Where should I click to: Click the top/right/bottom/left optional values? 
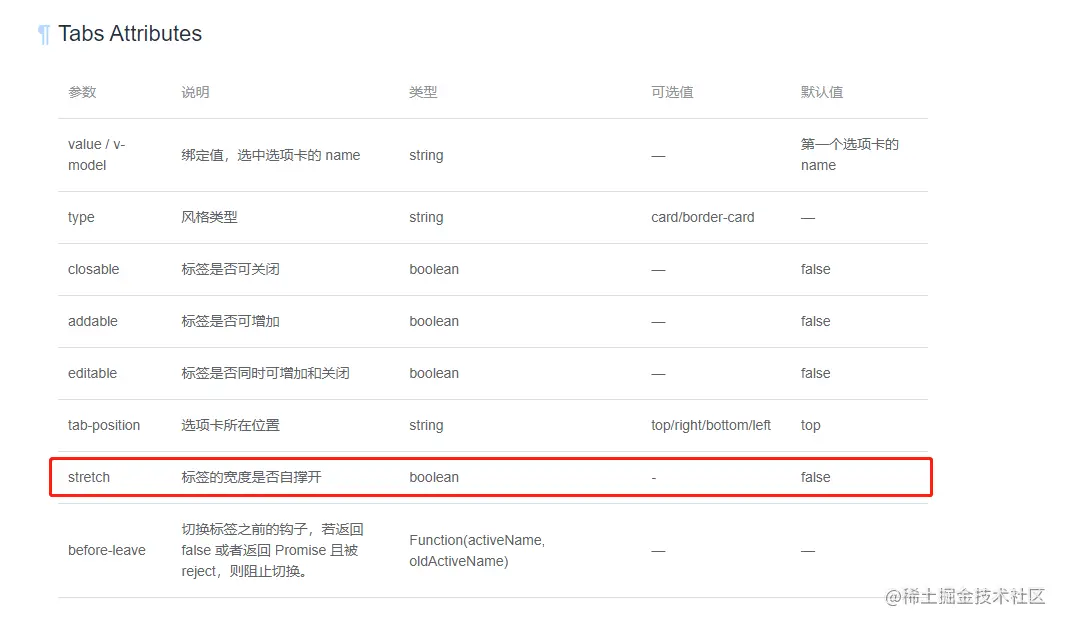pyautogui.click(x=712, y=425)
